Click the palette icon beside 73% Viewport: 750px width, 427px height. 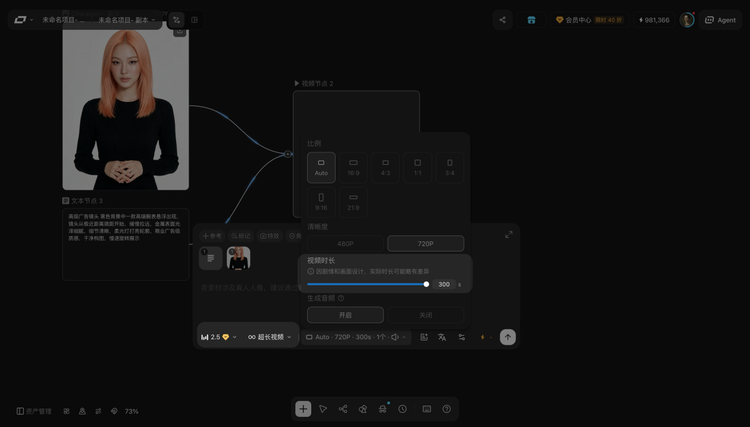pos(114,411)
